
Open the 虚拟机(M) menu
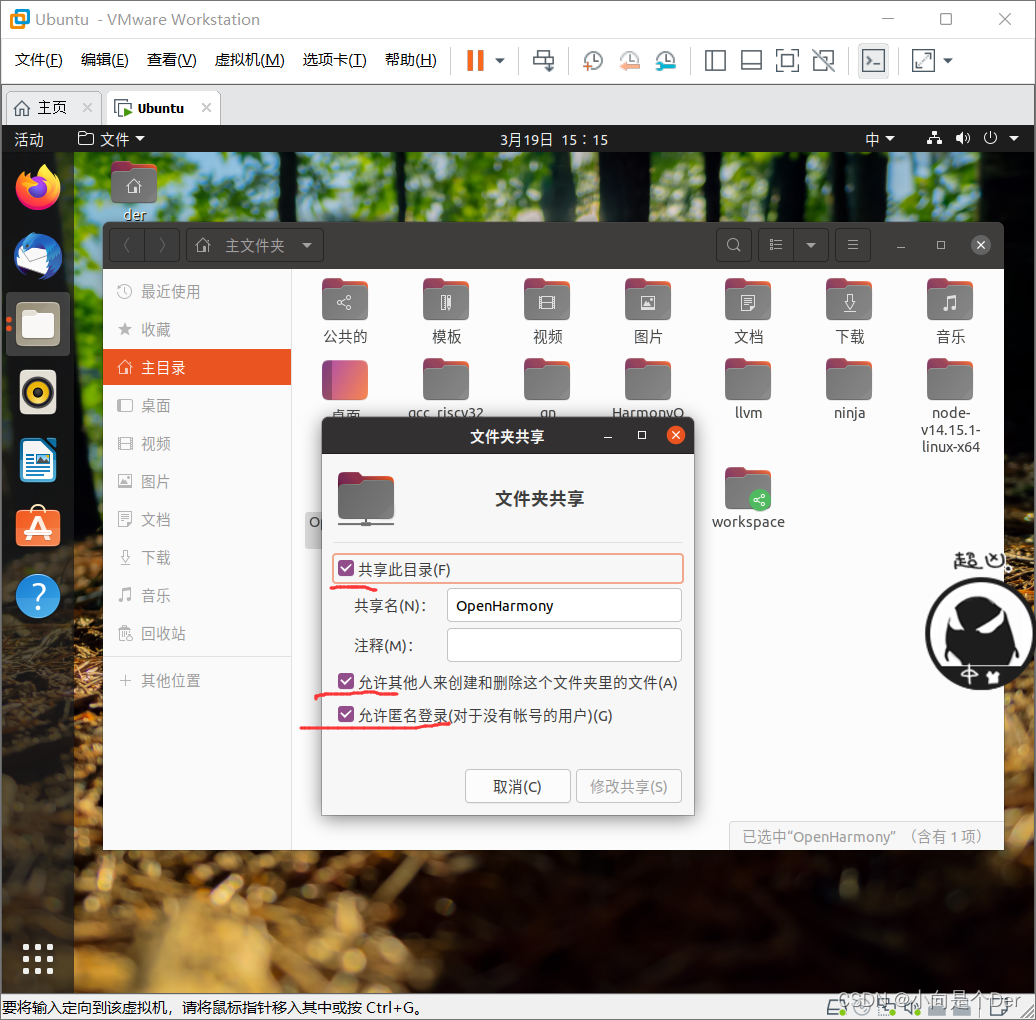tap(249, 59)
